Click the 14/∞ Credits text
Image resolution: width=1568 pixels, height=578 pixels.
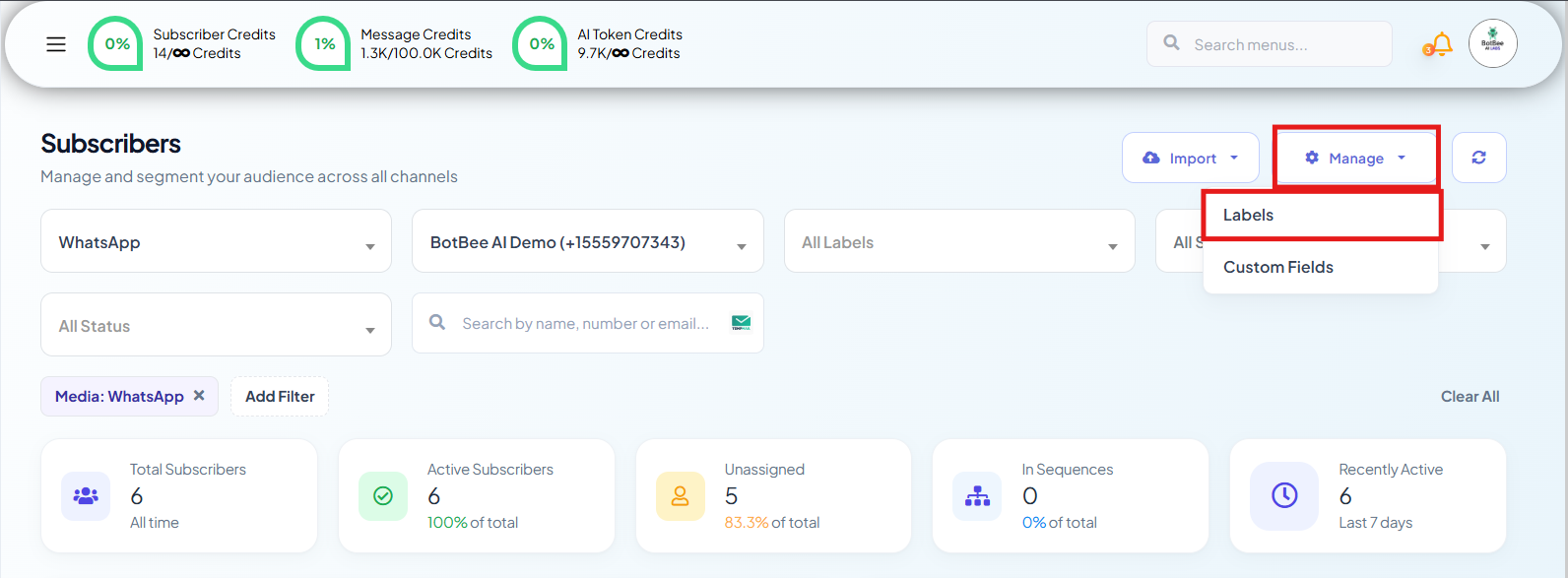coord(197,53)
